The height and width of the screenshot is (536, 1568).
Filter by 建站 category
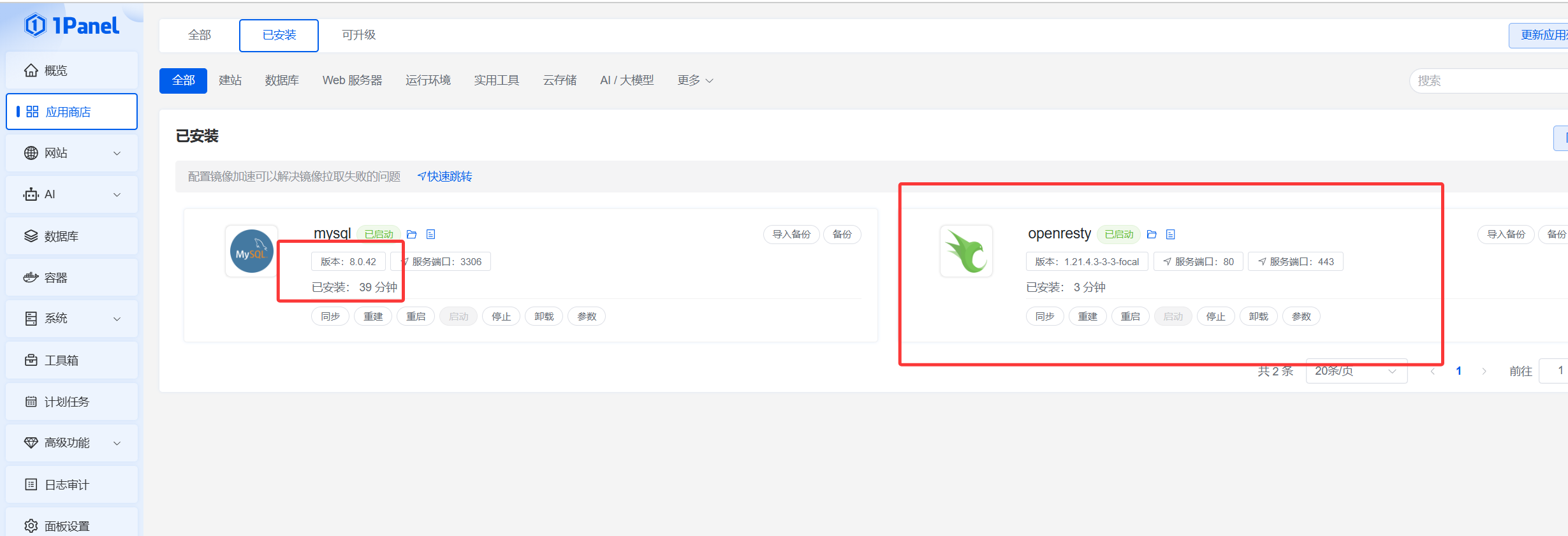click(230, 80)
